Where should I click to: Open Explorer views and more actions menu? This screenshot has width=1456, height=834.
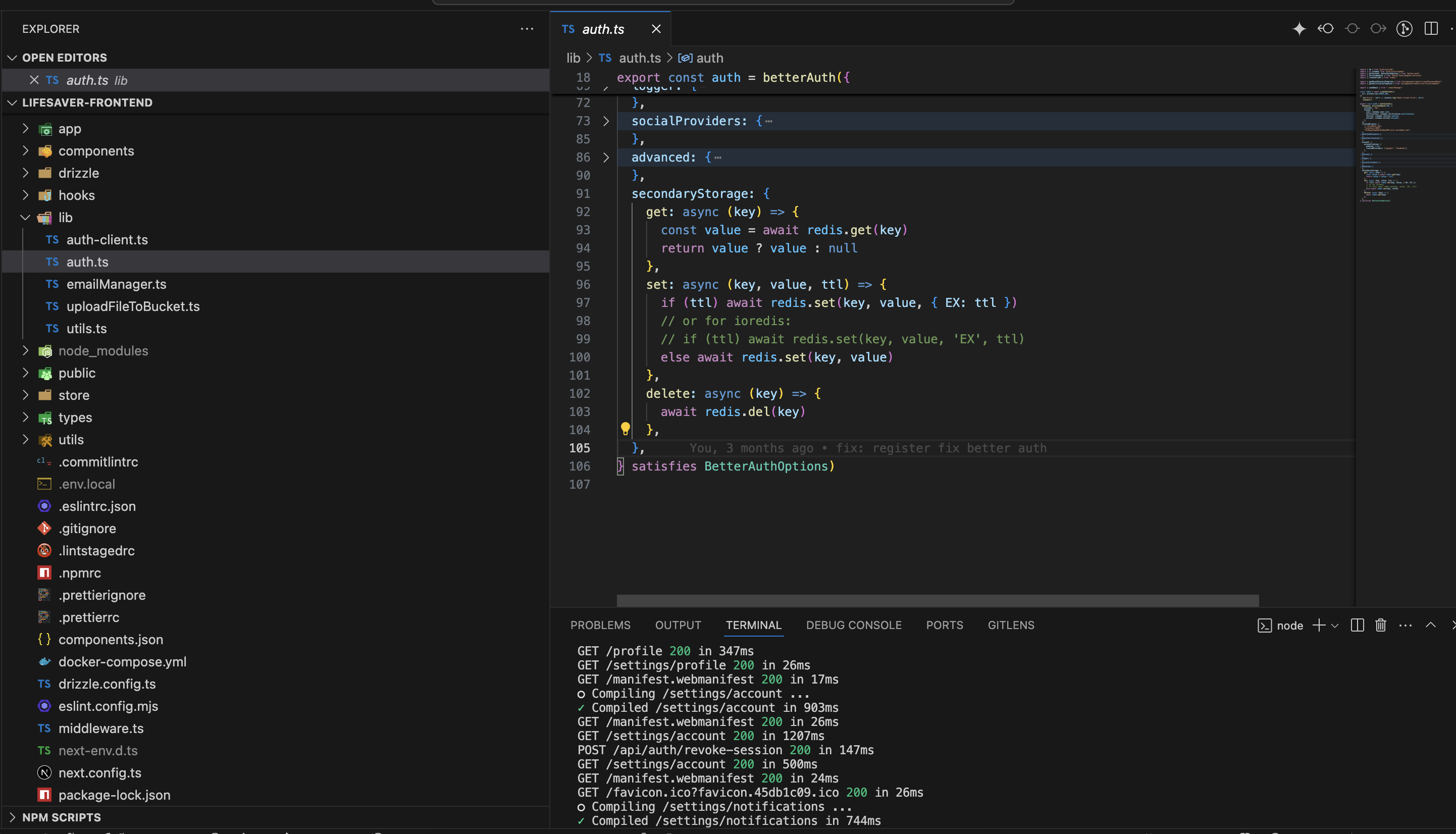pyautogui.click(x=527, y=29)
